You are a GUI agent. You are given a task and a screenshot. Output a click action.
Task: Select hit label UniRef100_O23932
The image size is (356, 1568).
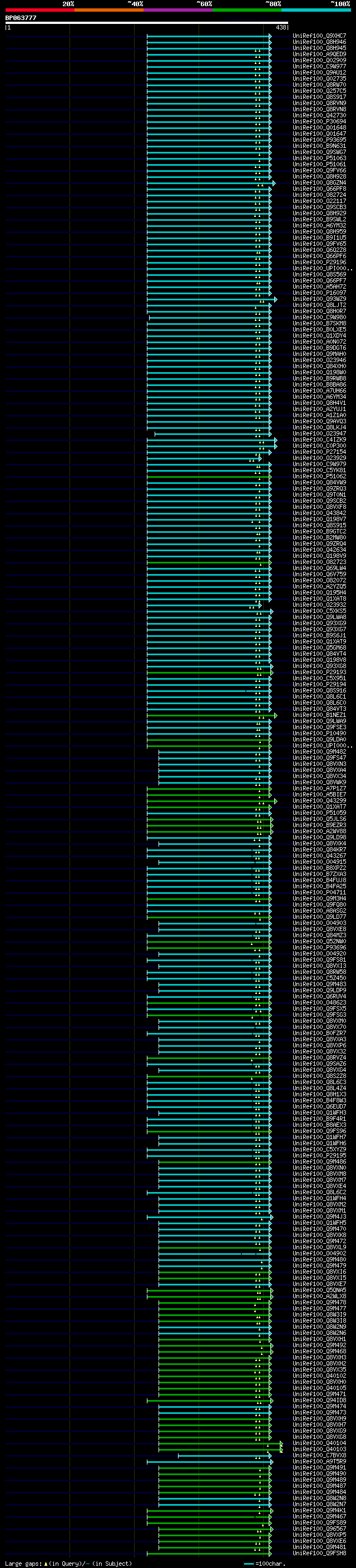(319, 605)
